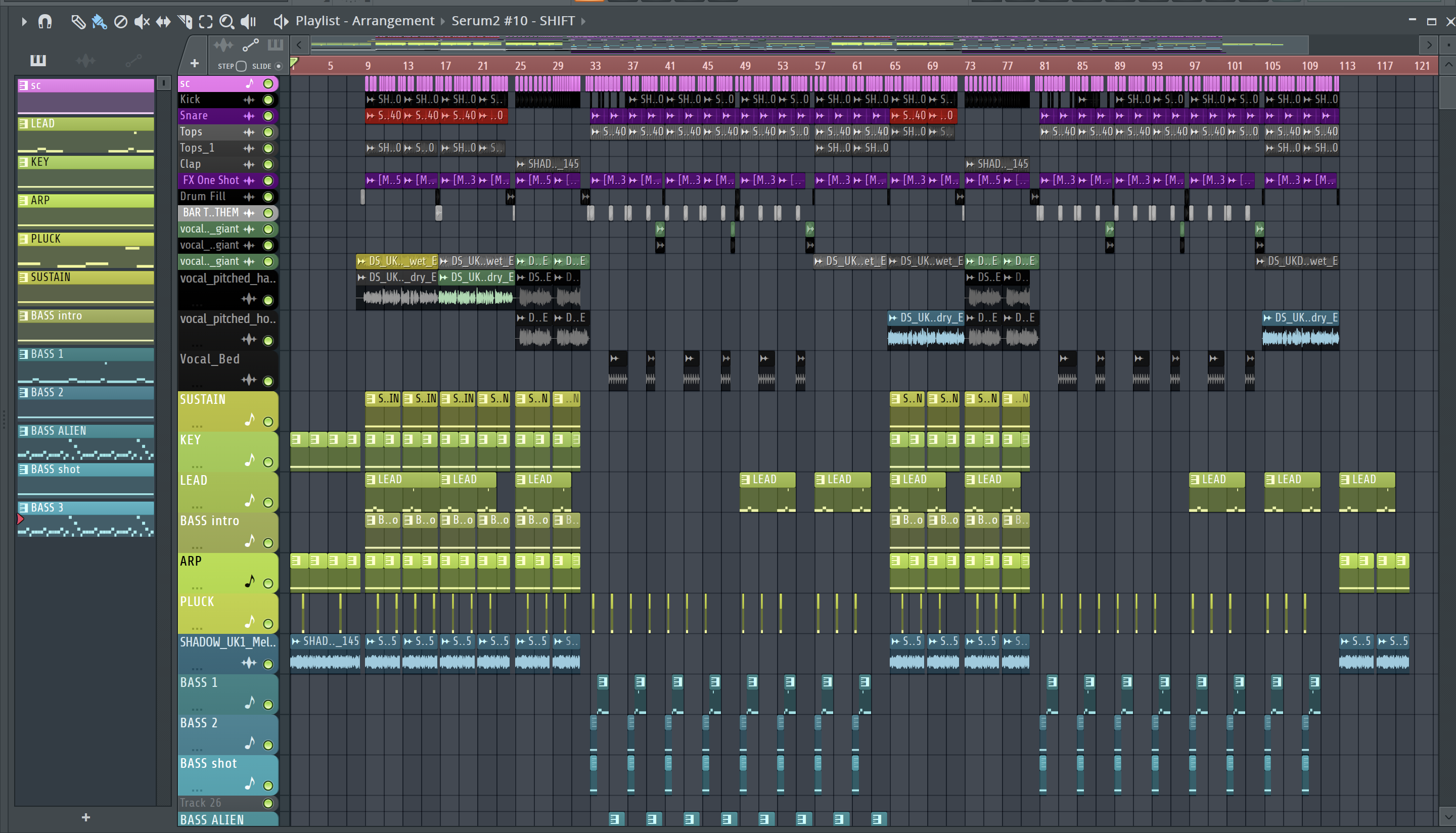The image size is (1456, 833).
Task: Expand arrow after Playlist - Arrangement
Action: (x=442, y=21)
